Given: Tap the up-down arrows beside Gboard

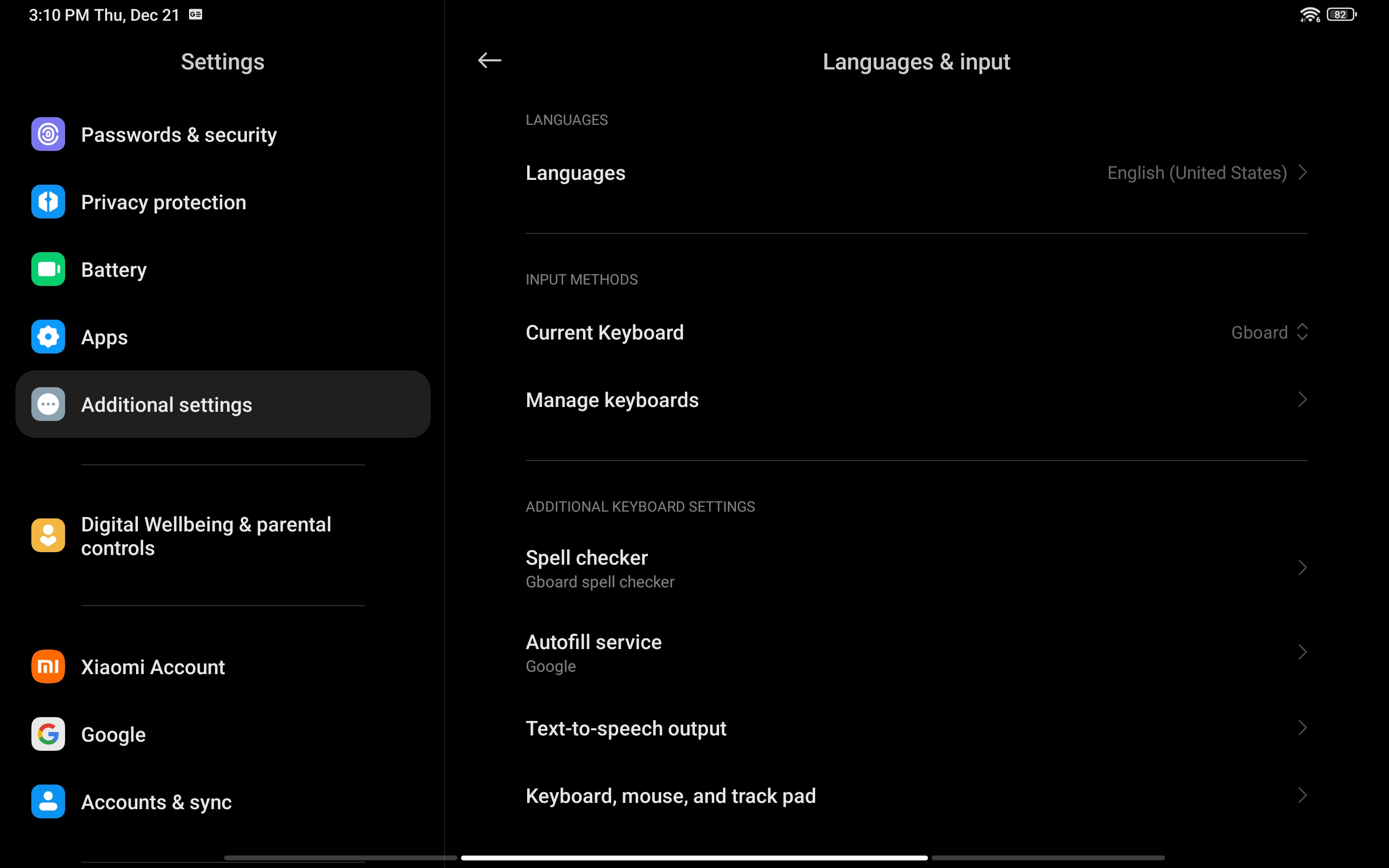Looking at the screenshot, I should coord(1302,332).
